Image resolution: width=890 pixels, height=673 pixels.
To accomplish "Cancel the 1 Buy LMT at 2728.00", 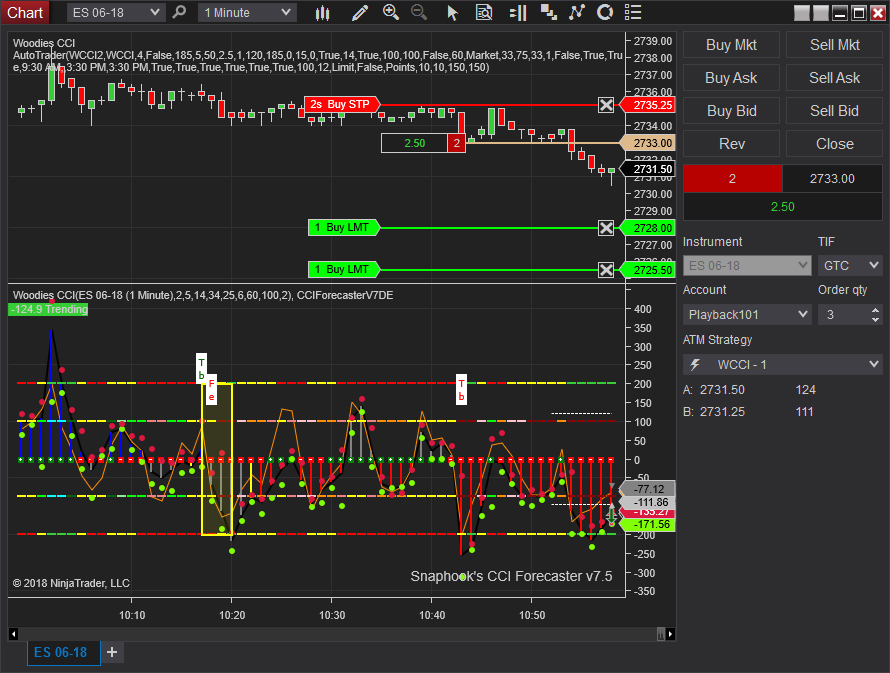I will click(x=606, y=227).
